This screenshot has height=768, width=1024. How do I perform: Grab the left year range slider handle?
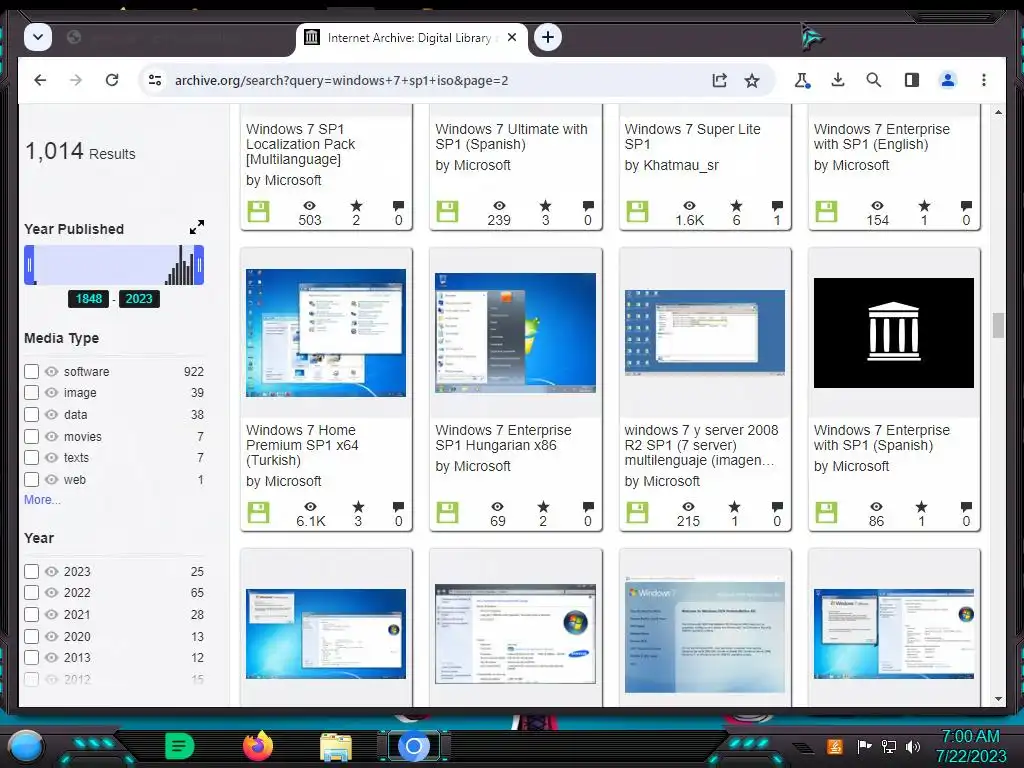point(29,264)
